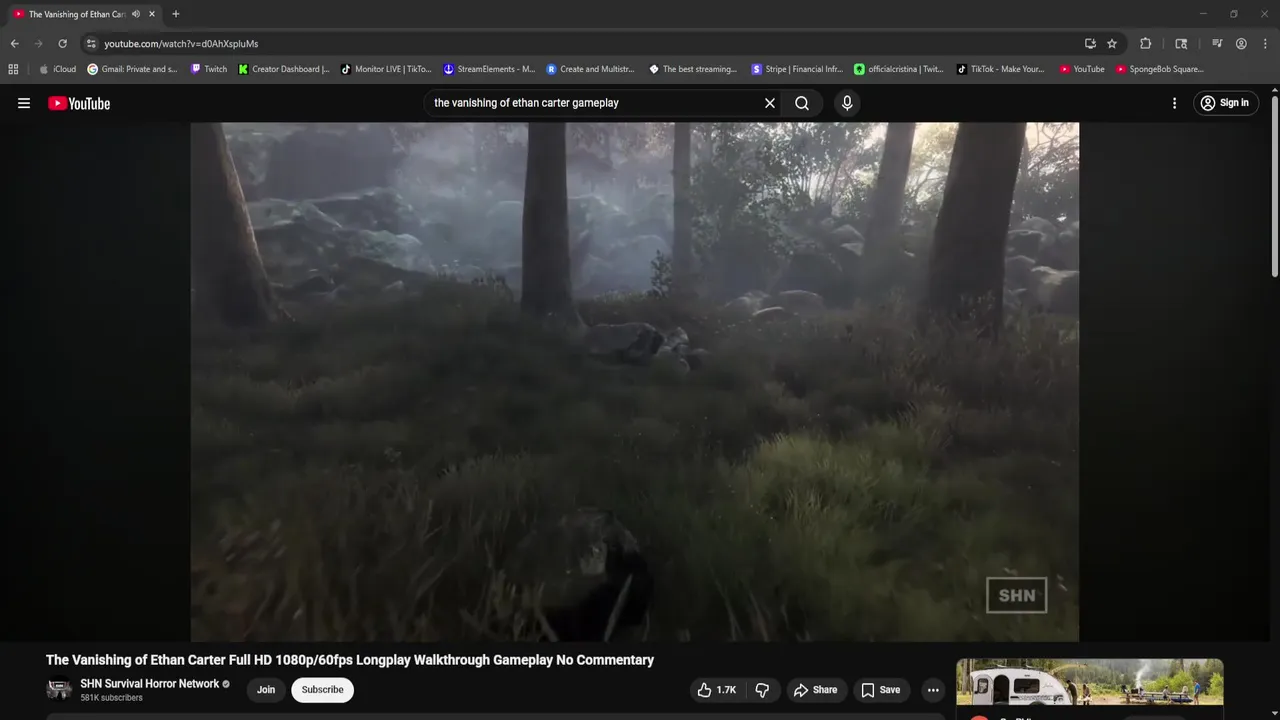This screenshot has height=720, width=1280.
Task: Install app icon in address bar
Action: 1090,44
